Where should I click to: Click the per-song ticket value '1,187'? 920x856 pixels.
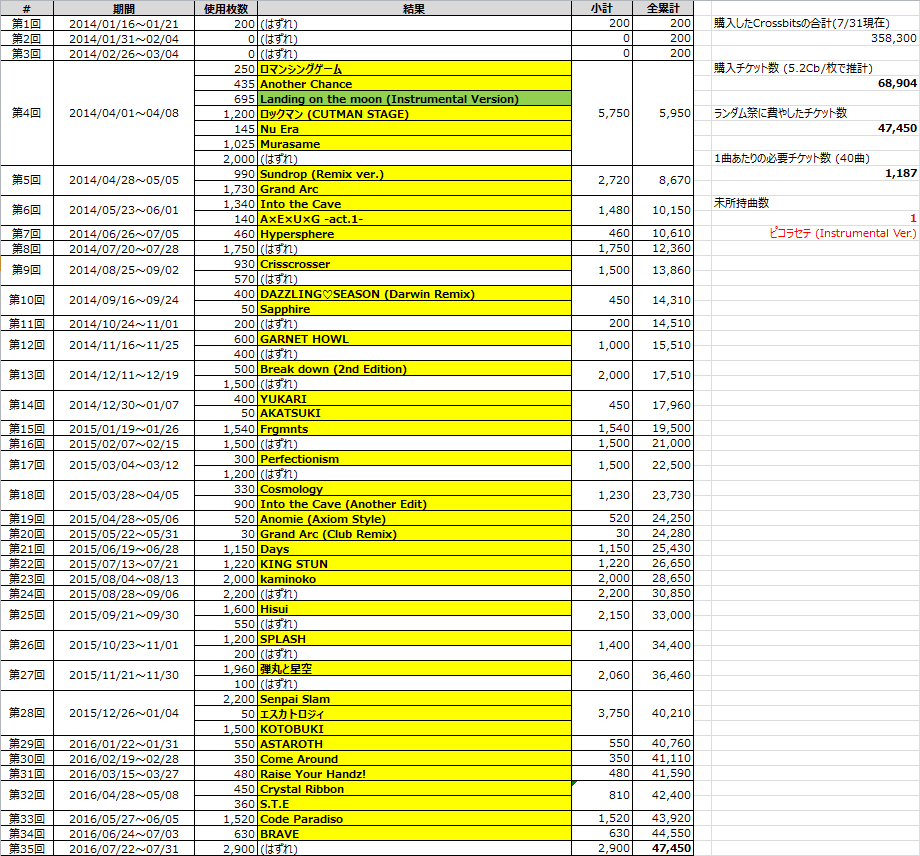901,173
